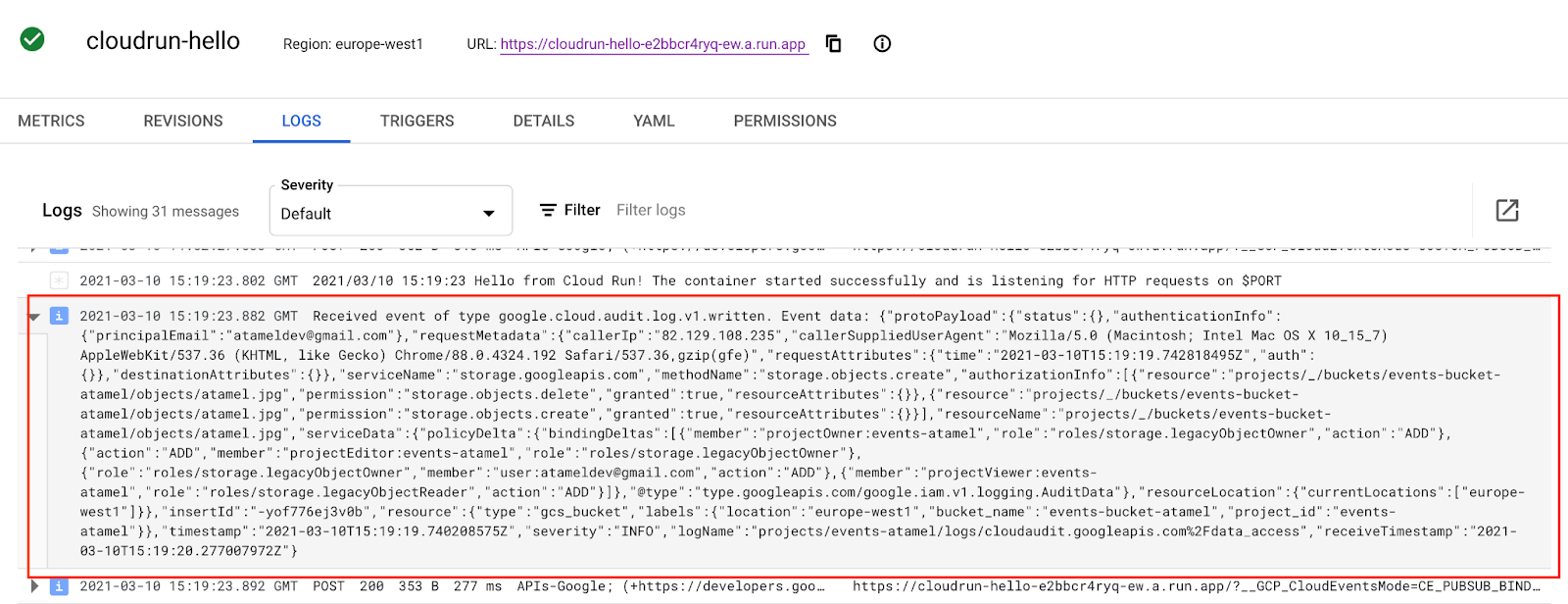Screen dimensions: 1568x604
Task: Click the green check status icon
Action: click(32, 39)
